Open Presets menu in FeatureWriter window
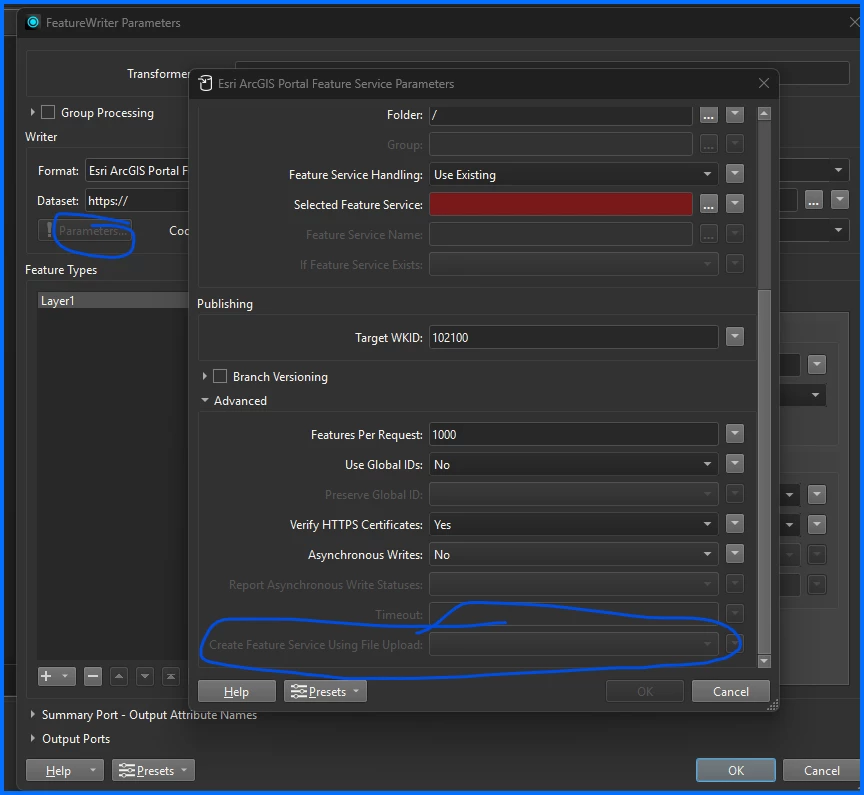This screenshot has height=795, width=864. pos(153,770)
